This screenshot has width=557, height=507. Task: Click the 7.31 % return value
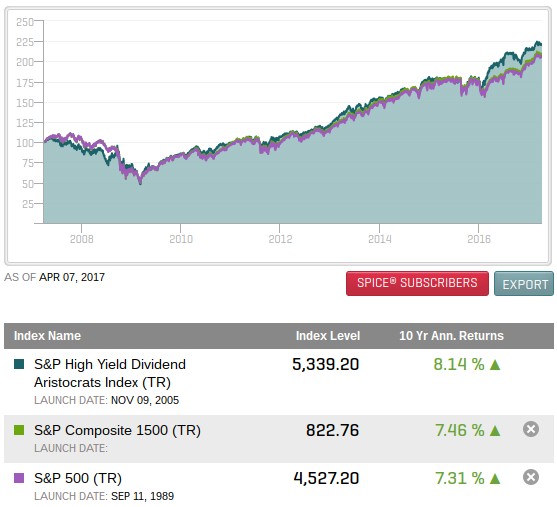pyautogui.click(x=460, y=478)
